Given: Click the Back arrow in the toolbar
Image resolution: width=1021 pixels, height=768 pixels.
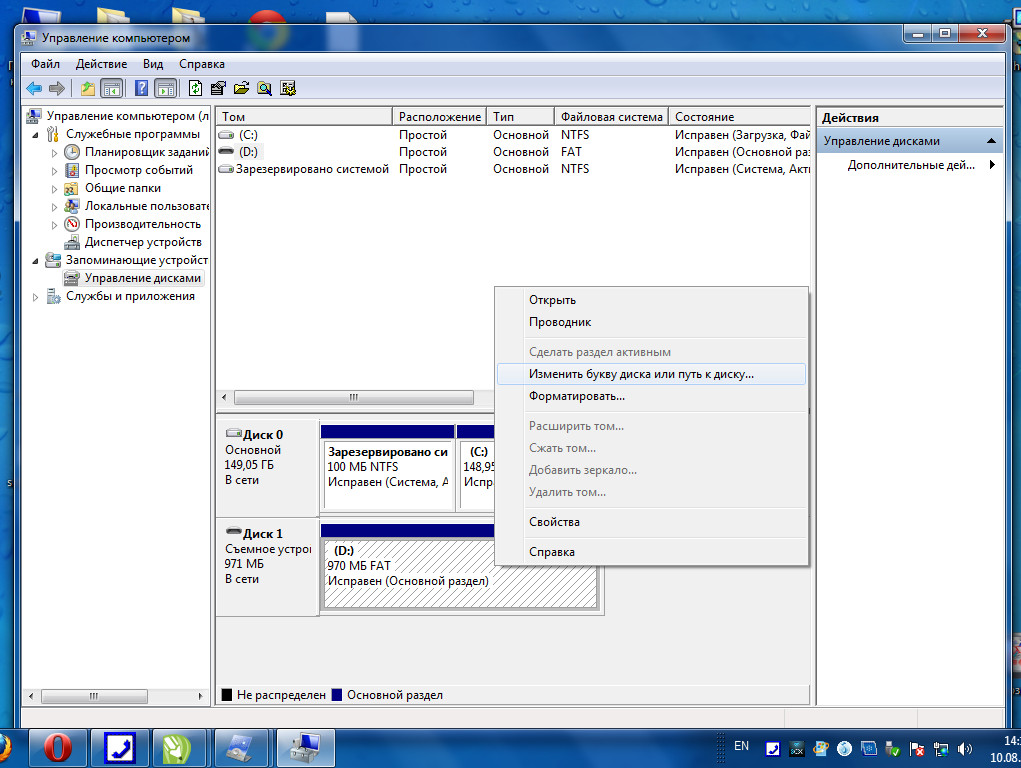Looking at the screenshot, I should 34,88.
